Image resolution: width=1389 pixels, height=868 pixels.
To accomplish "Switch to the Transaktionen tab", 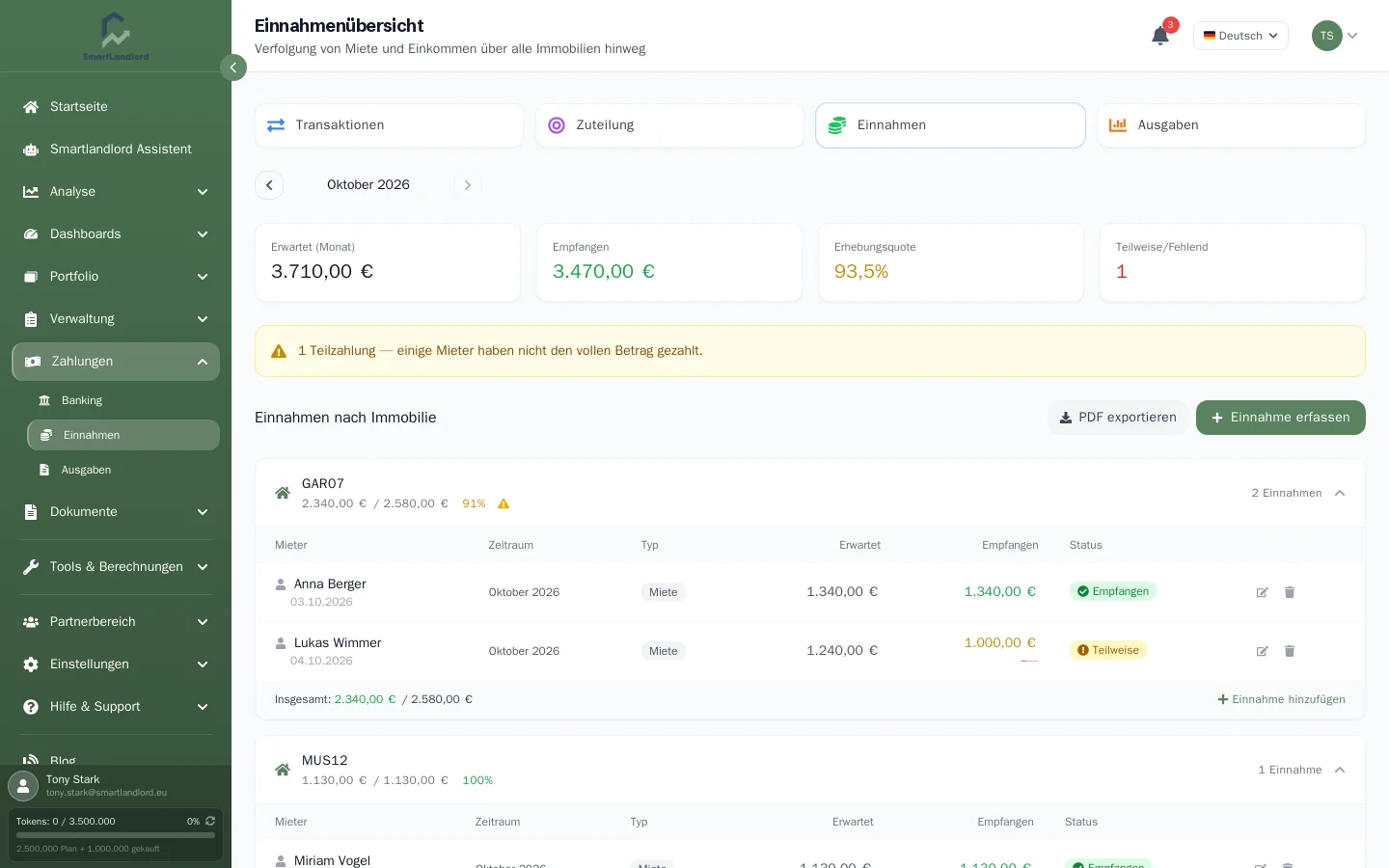I will pyautogui.click(x=389, y=125).
